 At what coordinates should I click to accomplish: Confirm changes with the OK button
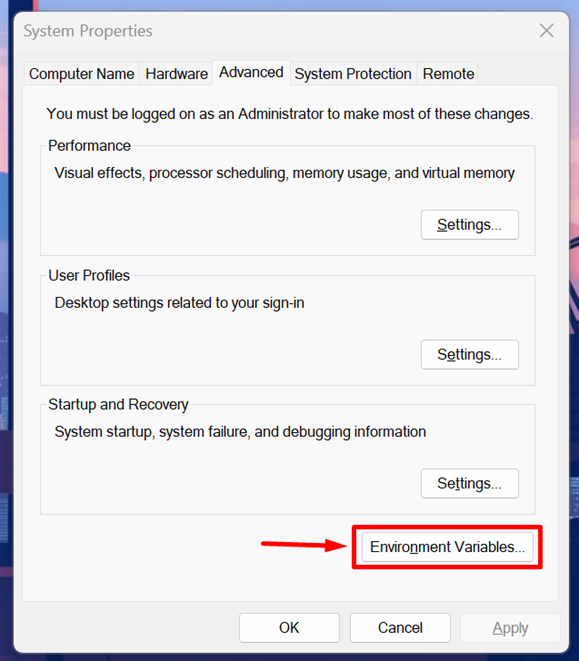[289, 628]
